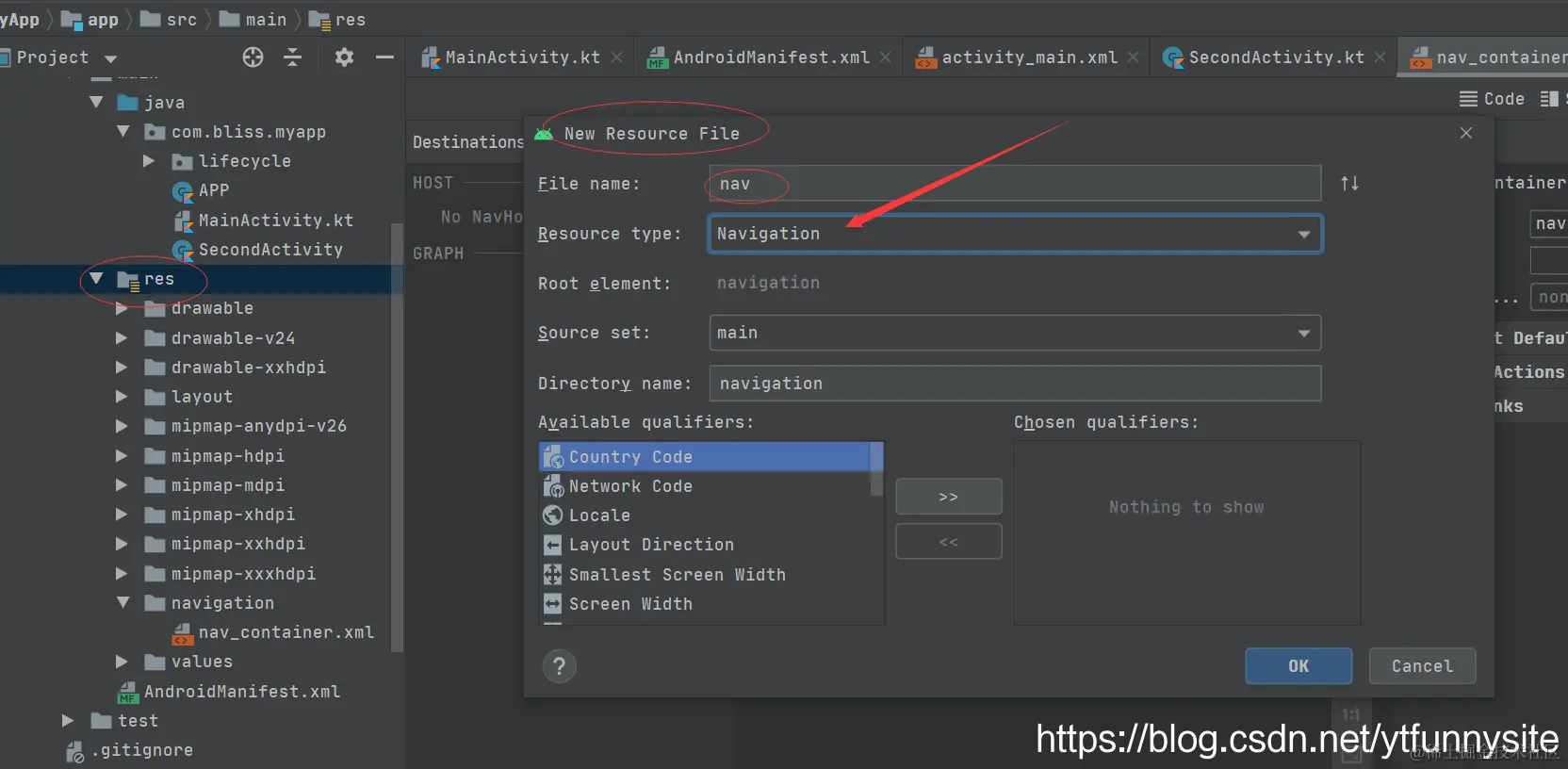Click the Directory name input field
Viewport: 1568px width, 769px height.
1015,384
